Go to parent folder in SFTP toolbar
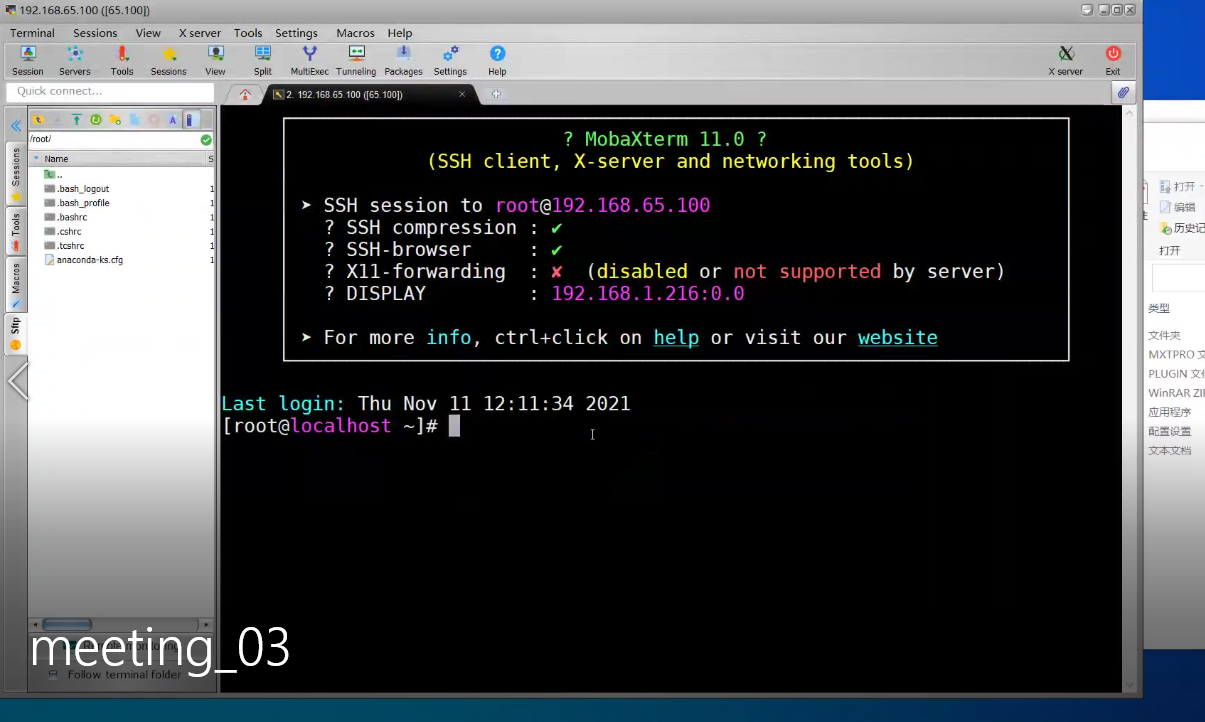This screenshot has height=722, width=1205. point(38,120)
